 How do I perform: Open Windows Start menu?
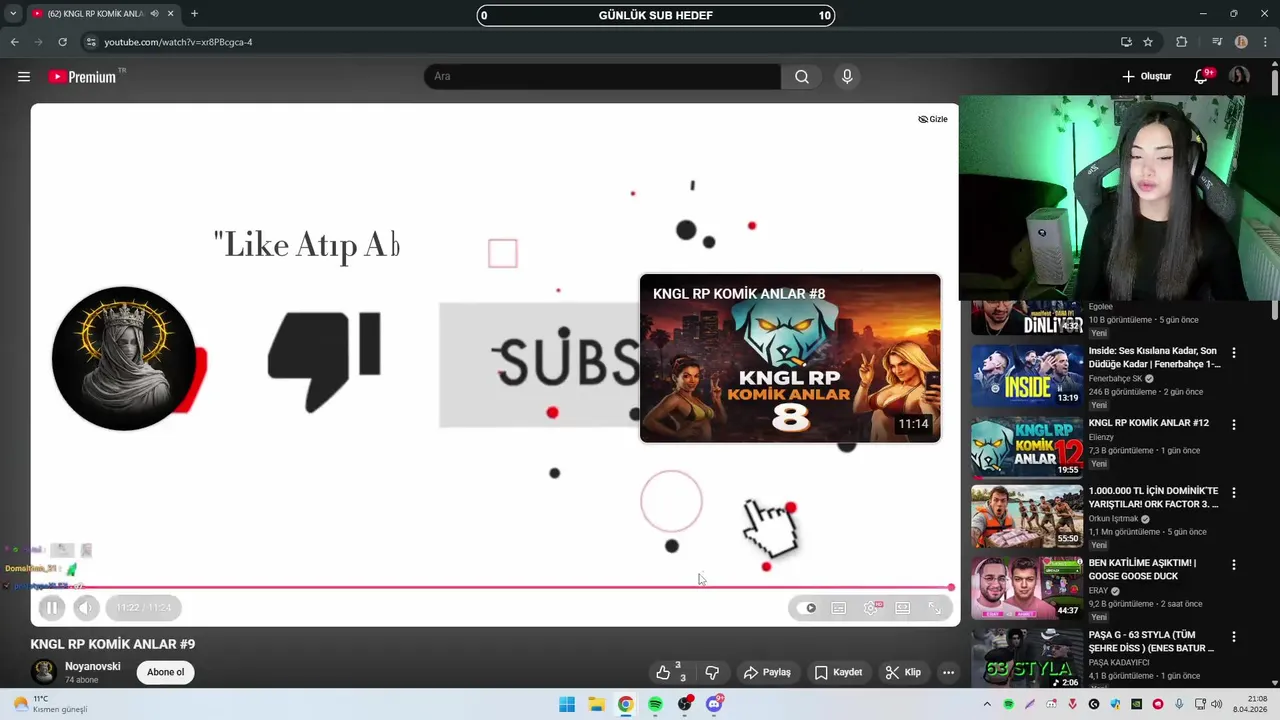tap(567, 704)
